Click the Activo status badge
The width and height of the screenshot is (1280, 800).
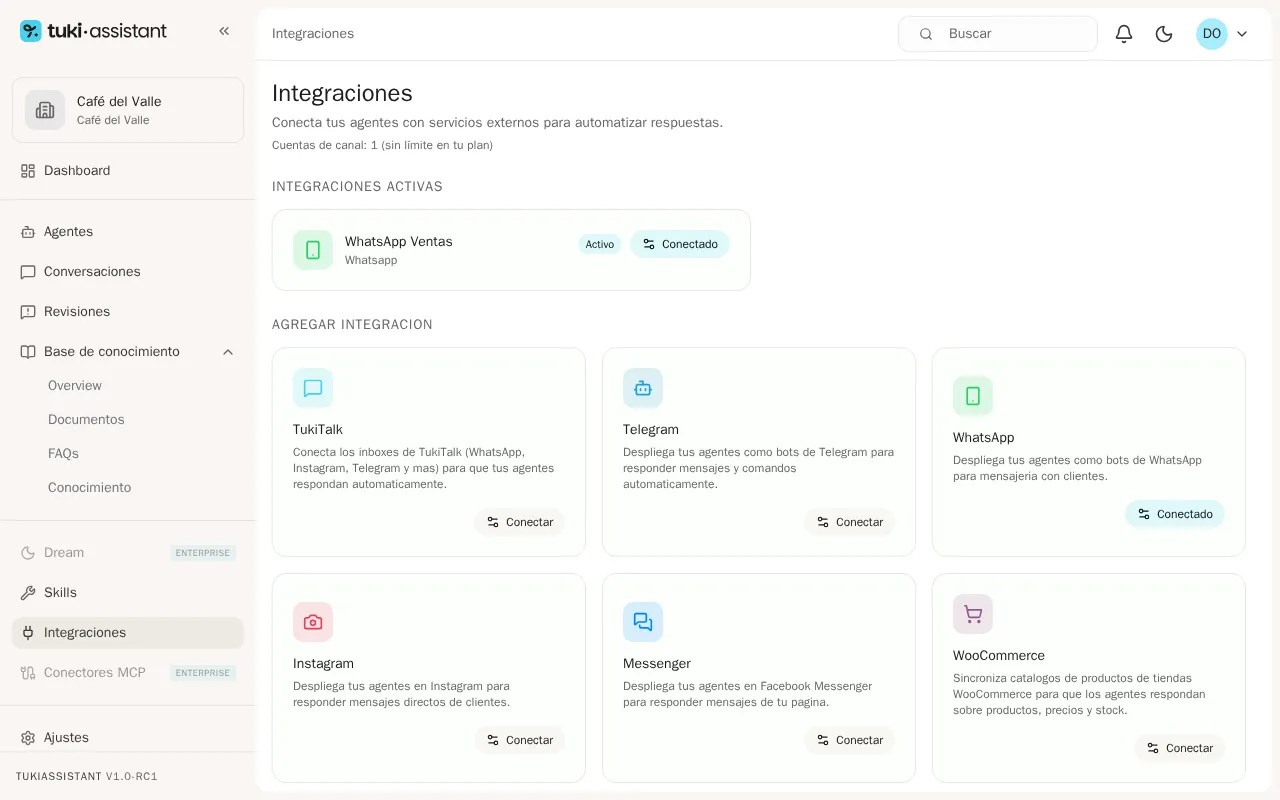(x=600, y=244)
